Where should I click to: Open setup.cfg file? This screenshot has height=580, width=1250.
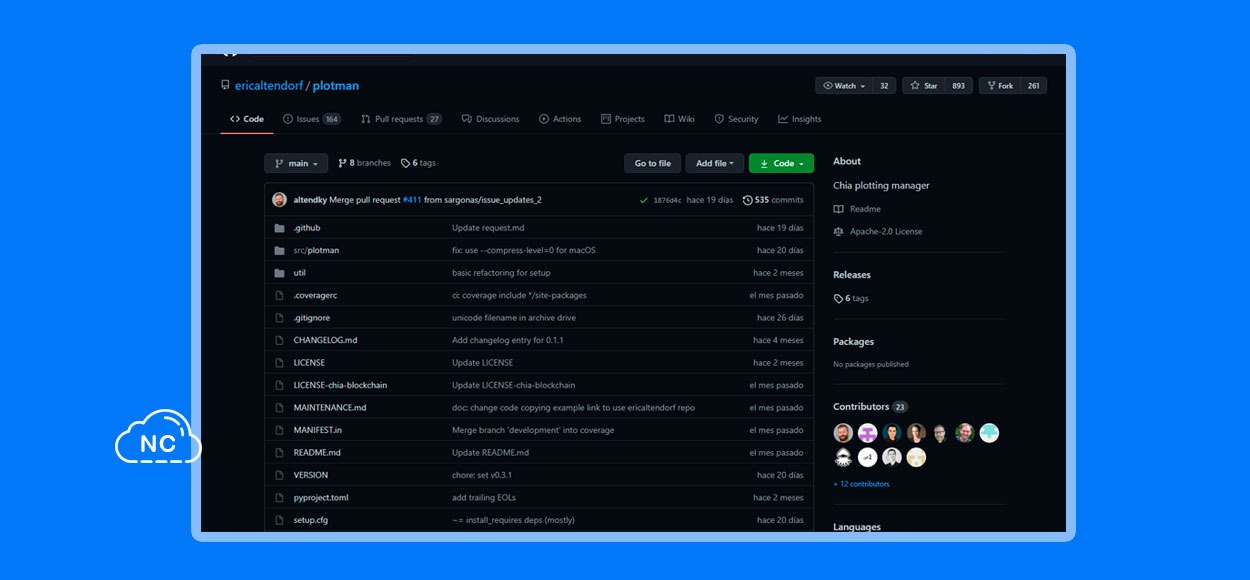pyautogui.click(x=311, y=520)
